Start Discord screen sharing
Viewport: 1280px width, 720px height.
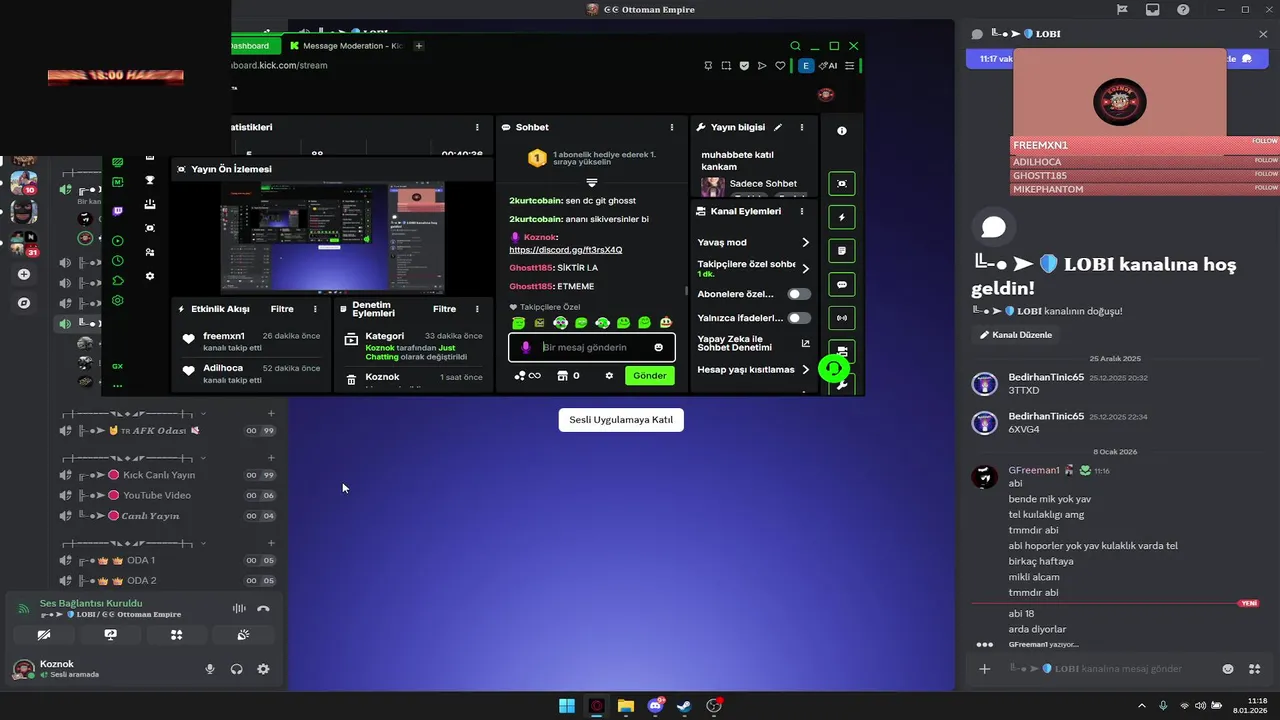(x=110, y=635)
